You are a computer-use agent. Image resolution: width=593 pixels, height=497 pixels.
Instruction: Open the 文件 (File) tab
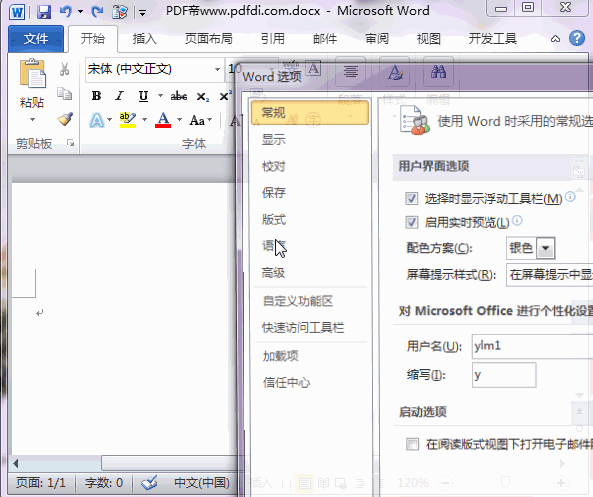36,39
